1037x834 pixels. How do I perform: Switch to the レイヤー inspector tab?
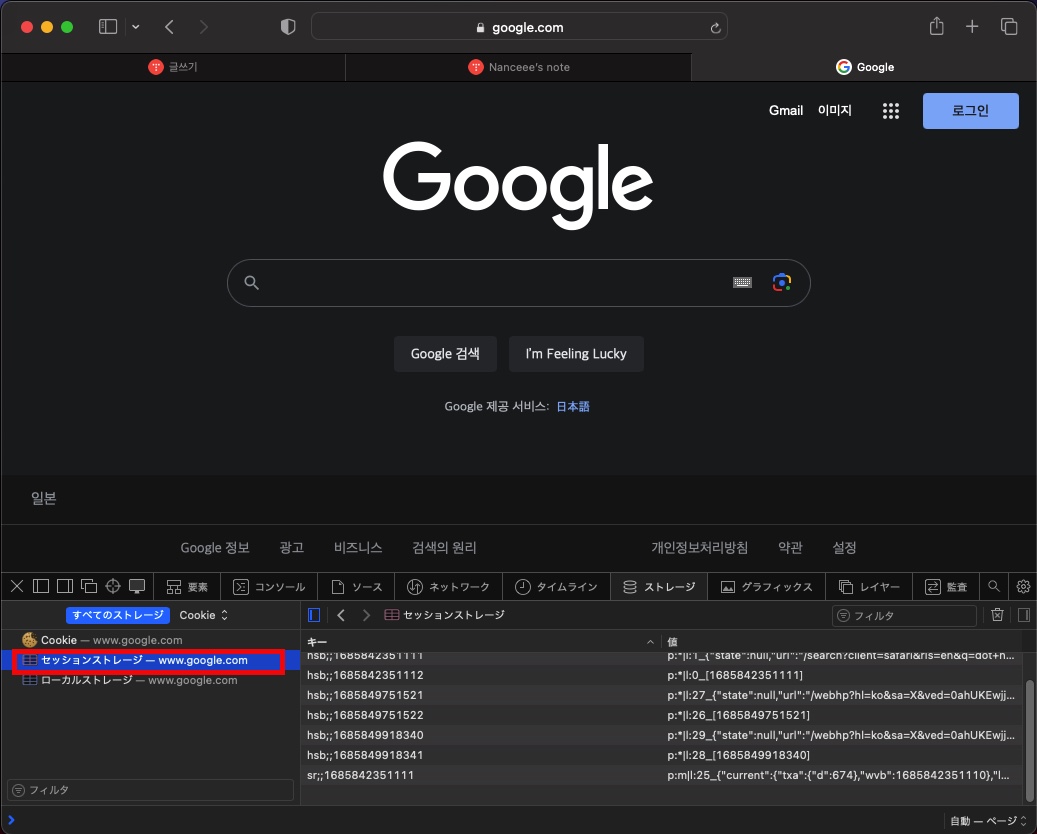(869, 587)
